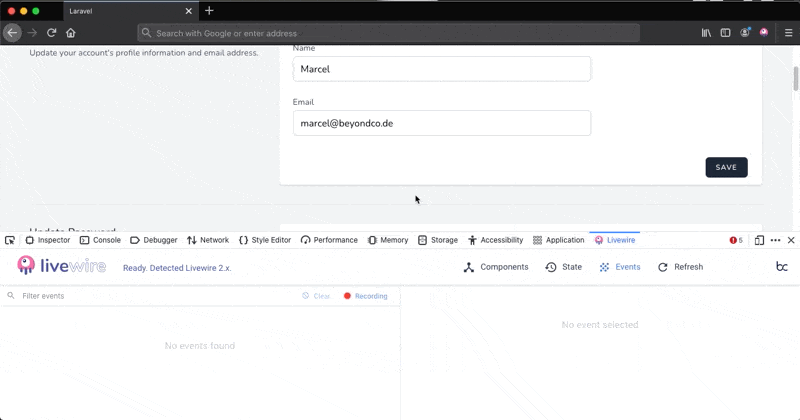Reload the page with the refresh icon
800x420 pixels.
click(51, 33)
